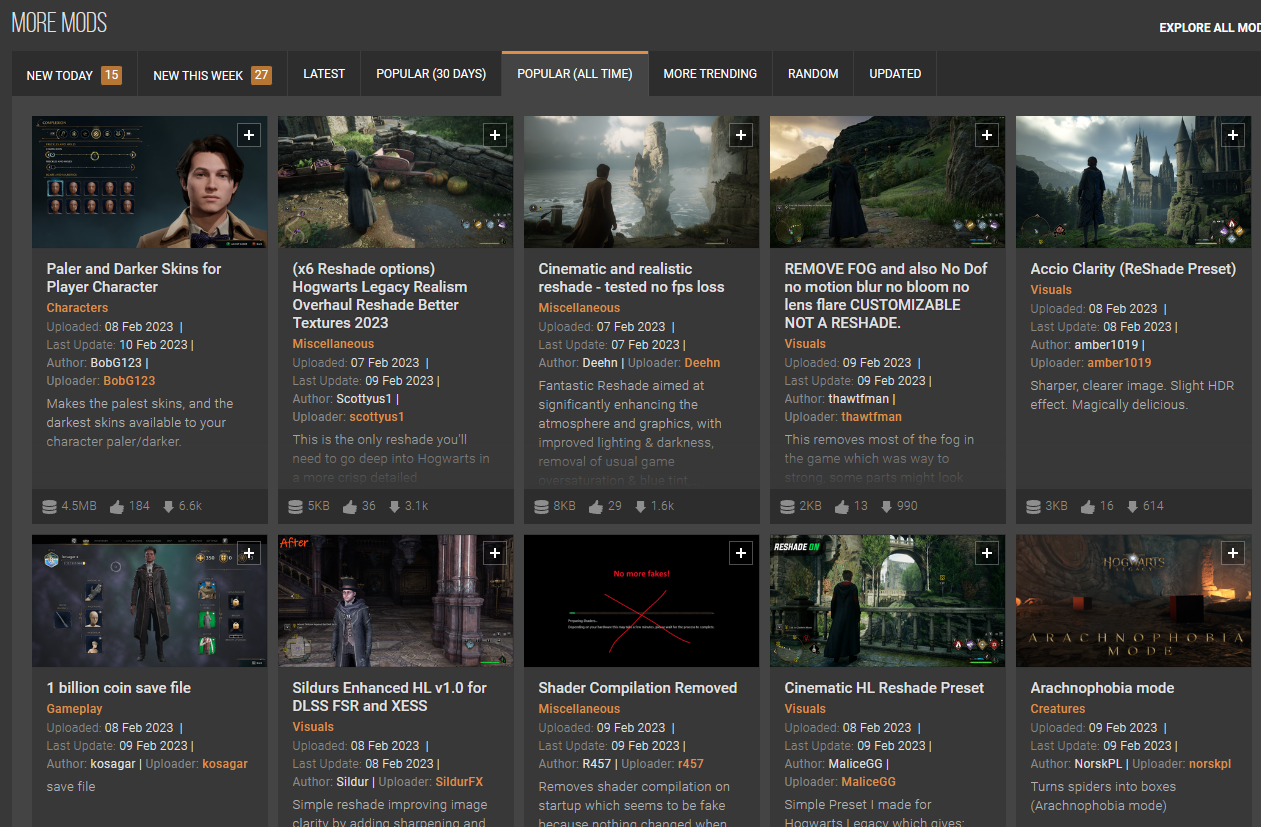
Task: Click plus icon on Arachnophobia mode thumbnail
Action: point(1233,554)
